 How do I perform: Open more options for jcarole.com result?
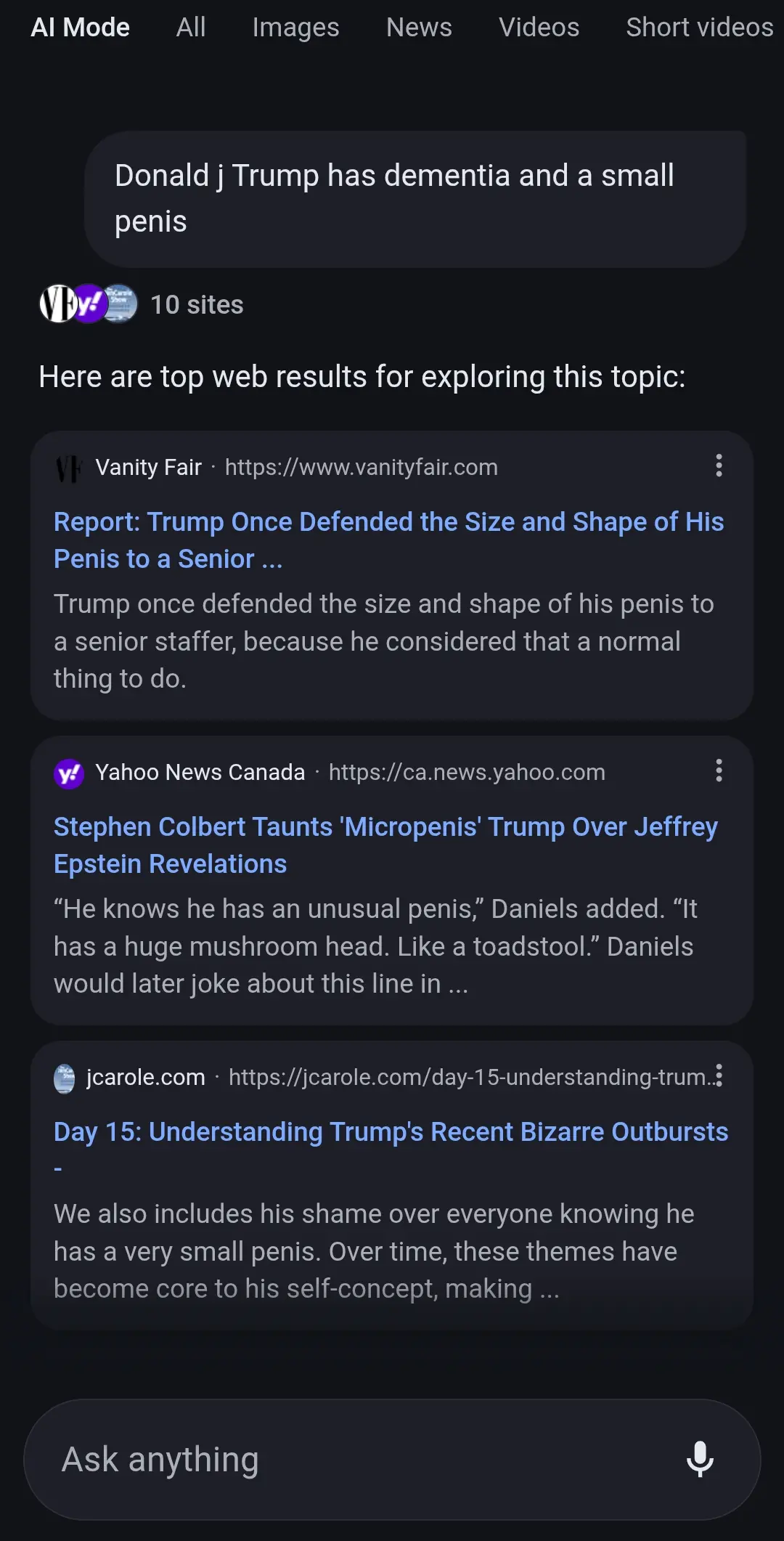[719, 1076]
